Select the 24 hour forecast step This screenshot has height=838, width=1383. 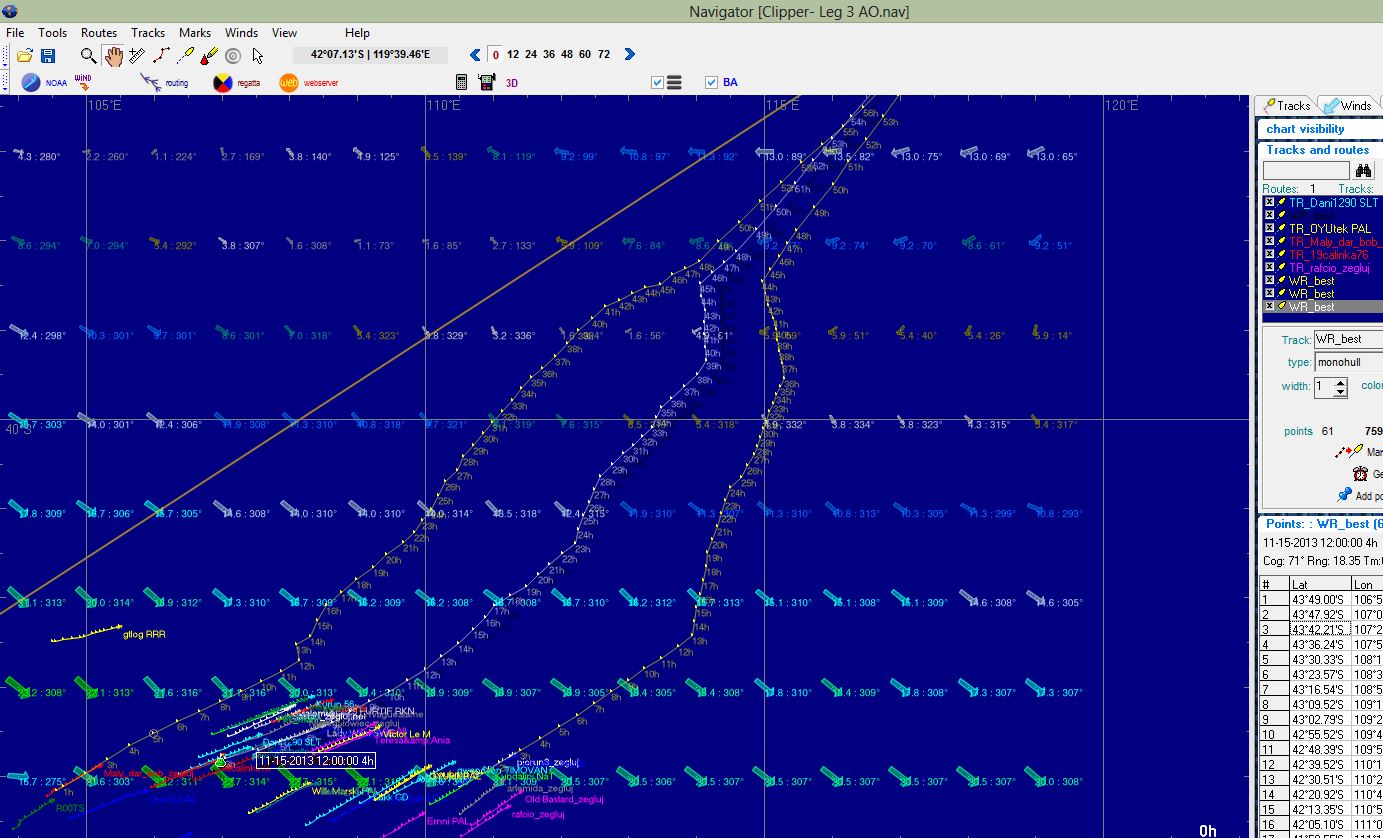[531, 55]
